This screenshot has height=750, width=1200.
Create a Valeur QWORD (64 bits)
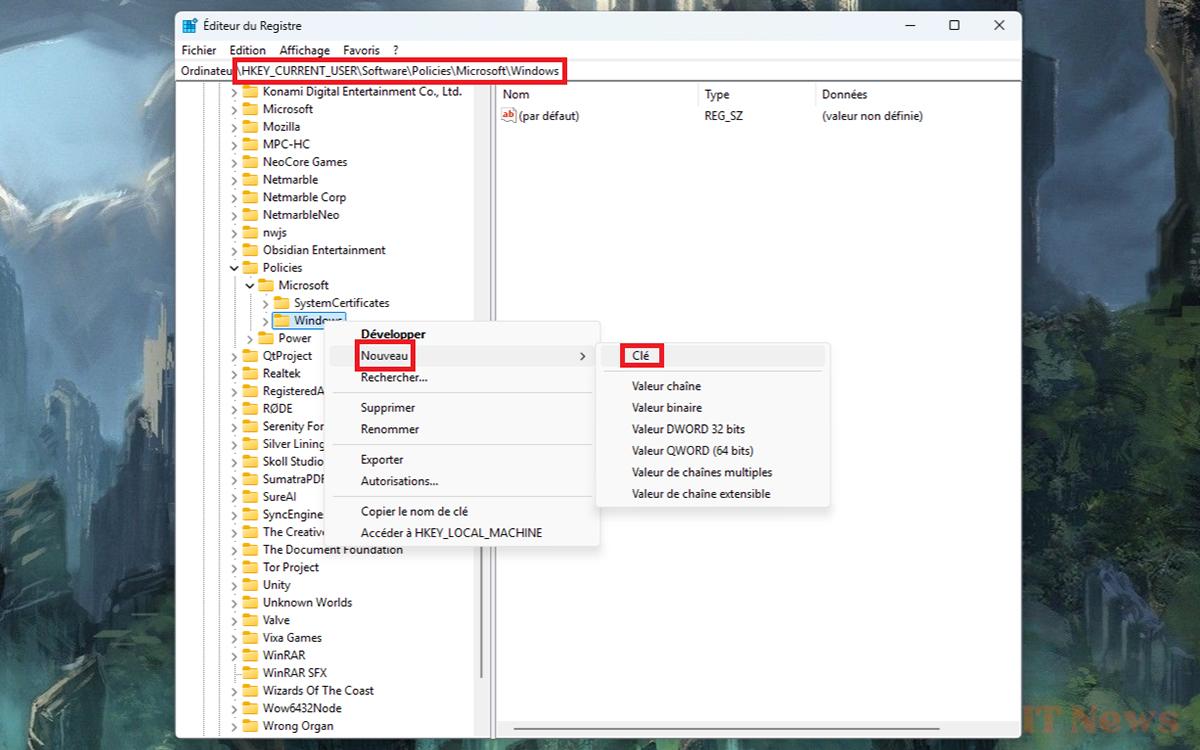tap(712, 451)
